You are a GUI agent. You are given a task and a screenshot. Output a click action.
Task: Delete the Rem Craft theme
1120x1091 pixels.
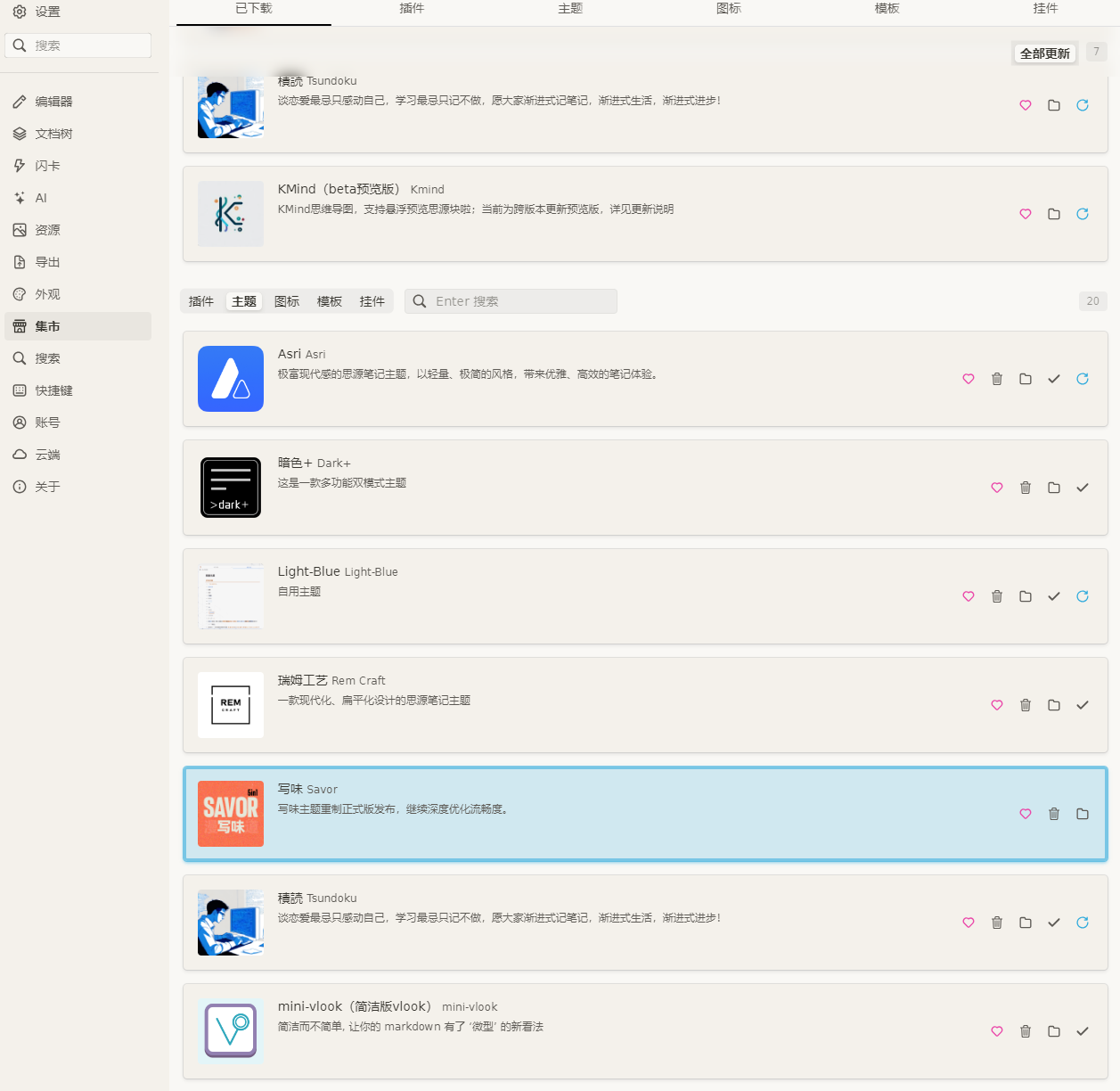[x=1026, y=705]
